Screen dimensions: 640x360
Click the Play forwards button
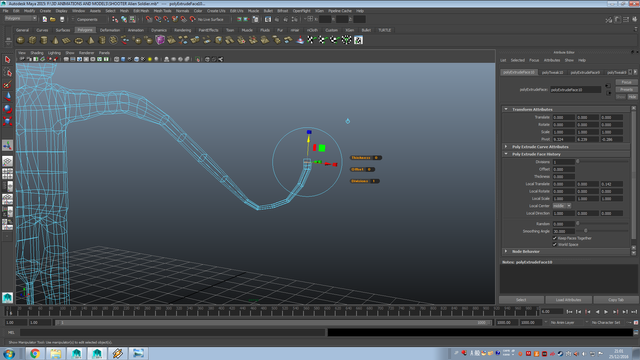[x=606, y=312]
